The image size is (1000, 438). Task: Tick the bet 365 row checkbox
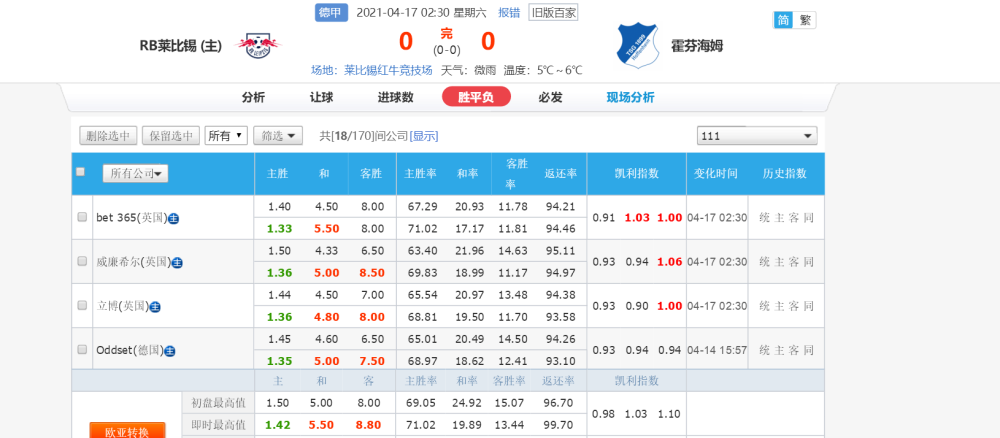pos(82,217)
